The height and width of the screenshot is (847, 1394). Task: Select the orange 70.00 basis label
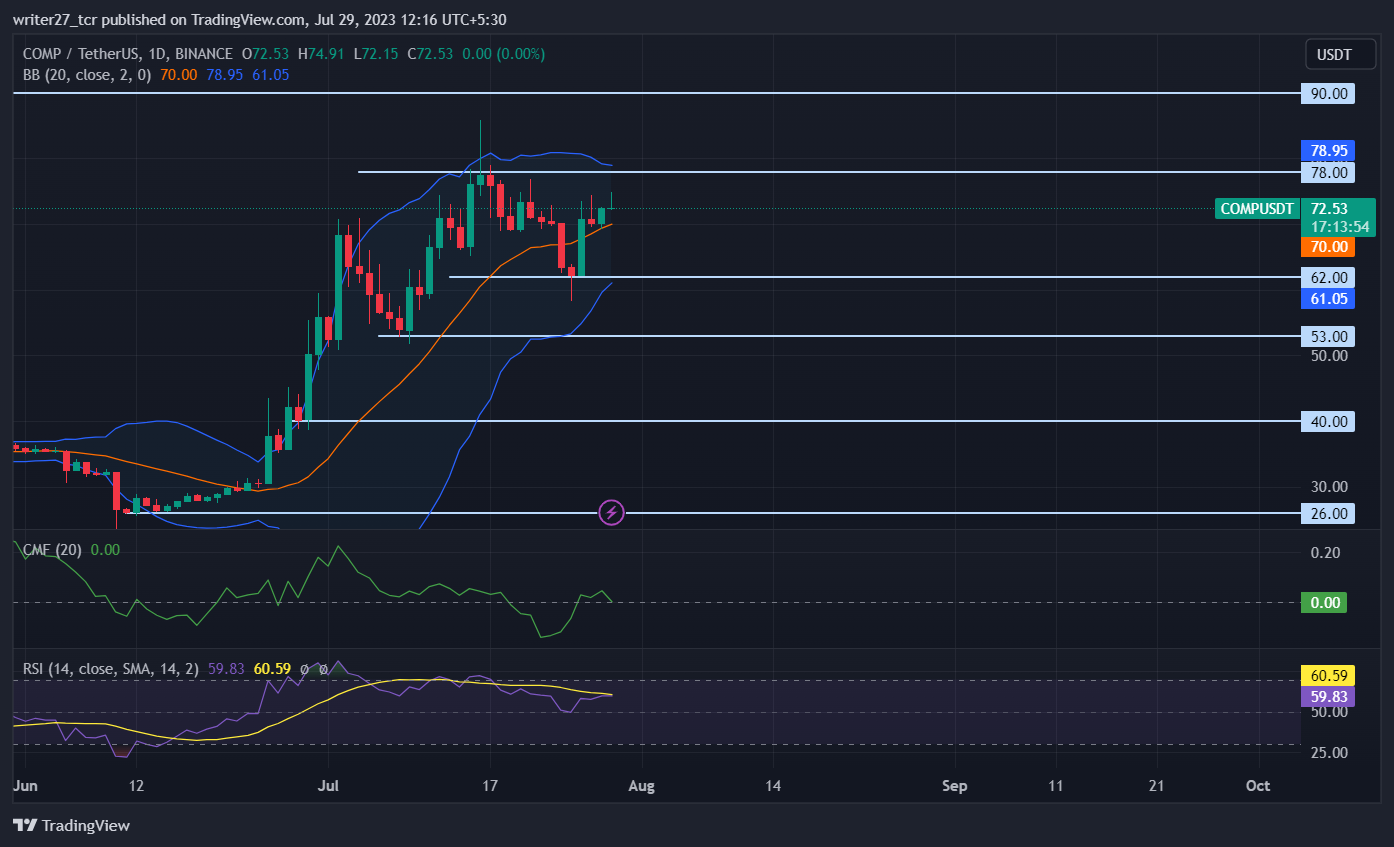(x=1328, y=247)
